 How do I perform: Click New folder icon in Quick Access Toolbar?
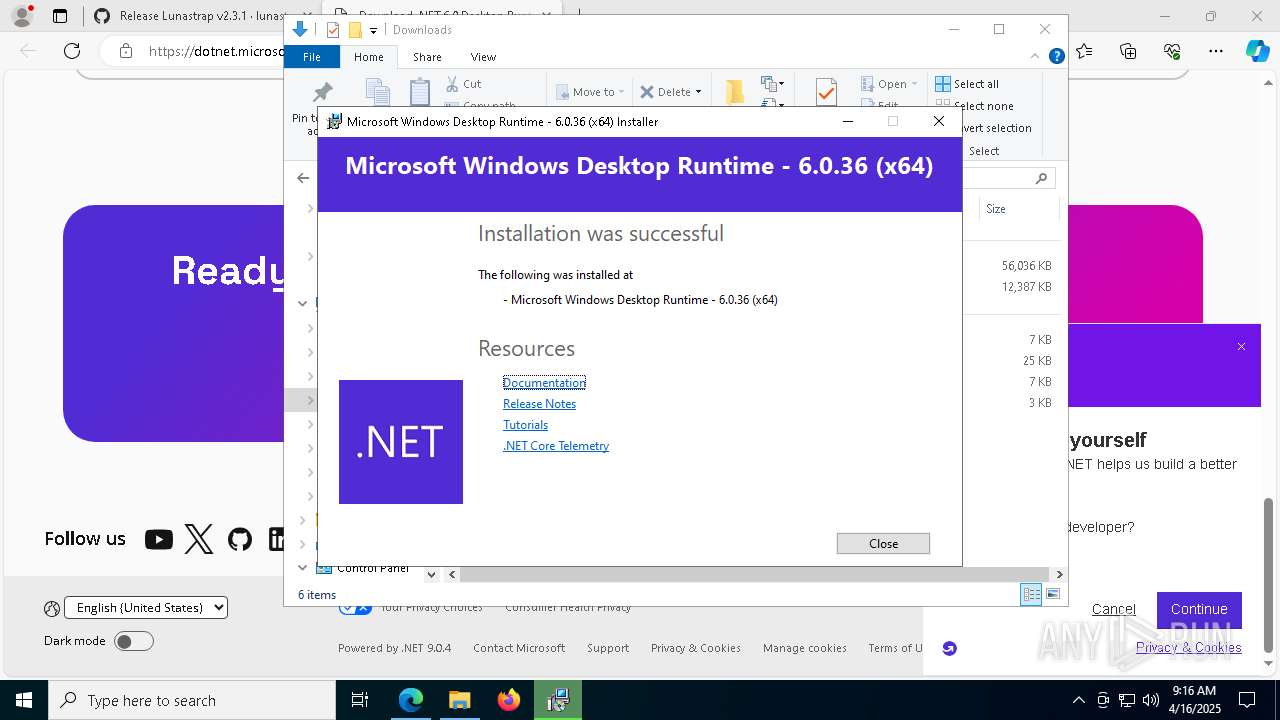[x=354, y=30]
